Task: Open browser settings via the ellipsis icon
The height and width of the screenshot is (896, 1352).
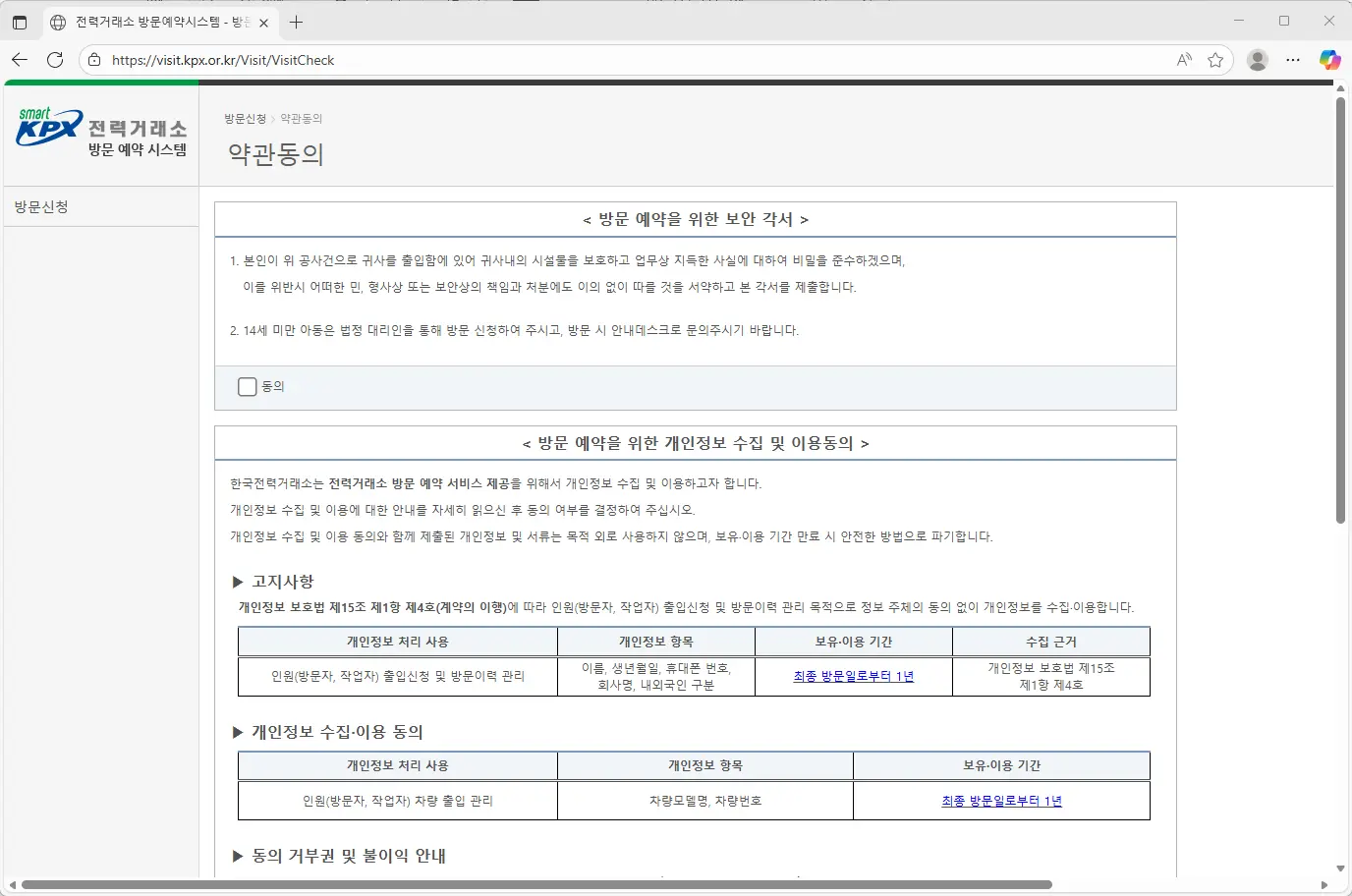Action: point(1293,59)
